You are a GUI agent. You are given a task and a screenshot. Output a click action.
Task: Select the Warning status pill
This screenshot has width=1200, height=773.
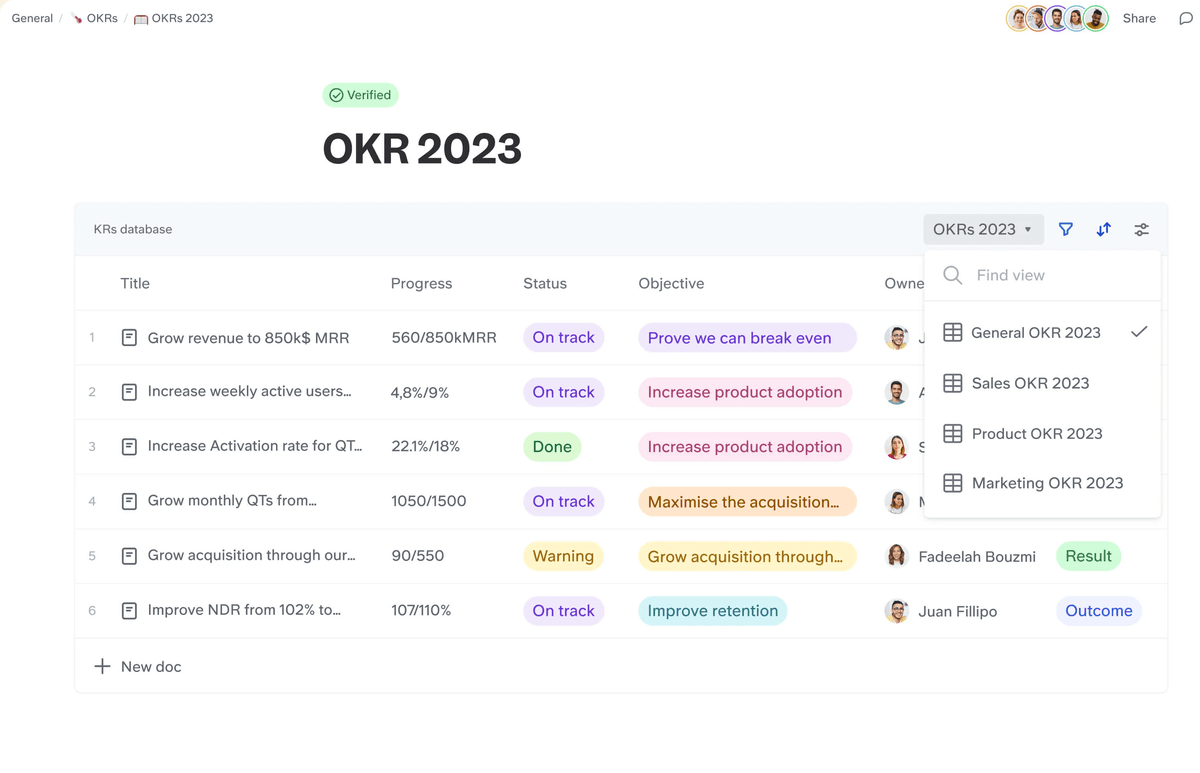[x=563, y=555]
